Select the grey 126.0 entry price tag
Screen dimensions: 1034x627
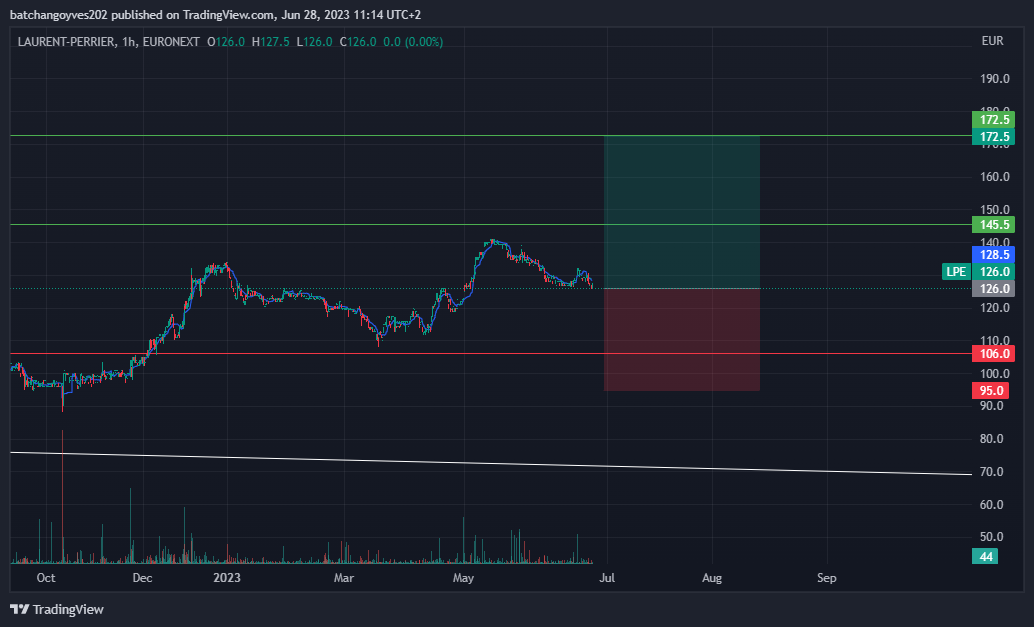[x=993, y=288]
